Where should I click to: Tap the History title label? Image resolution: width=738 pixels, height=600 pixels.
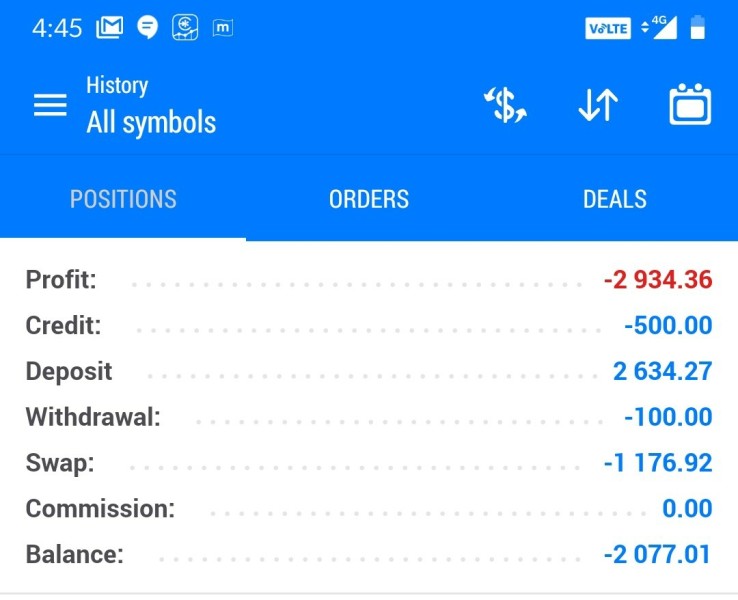pyautogui.click(x=117, y=86)
